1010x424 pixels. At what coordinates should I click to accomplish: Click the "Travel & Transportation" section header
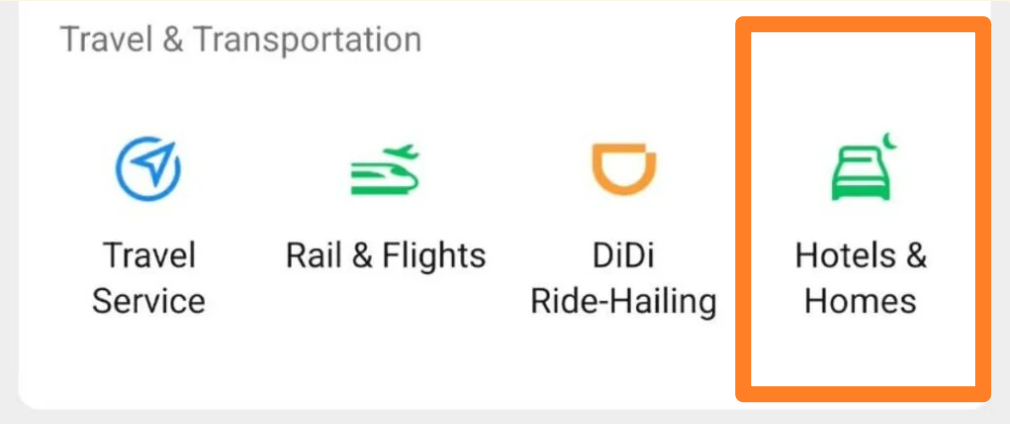click(240, 40)
